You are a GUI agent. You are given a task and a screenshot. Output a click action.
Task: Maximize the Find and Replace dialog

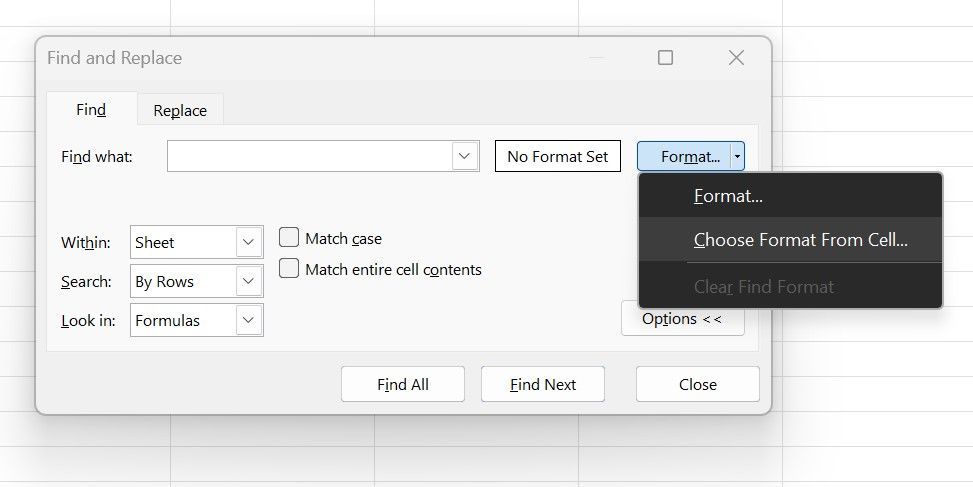point(665,58)
